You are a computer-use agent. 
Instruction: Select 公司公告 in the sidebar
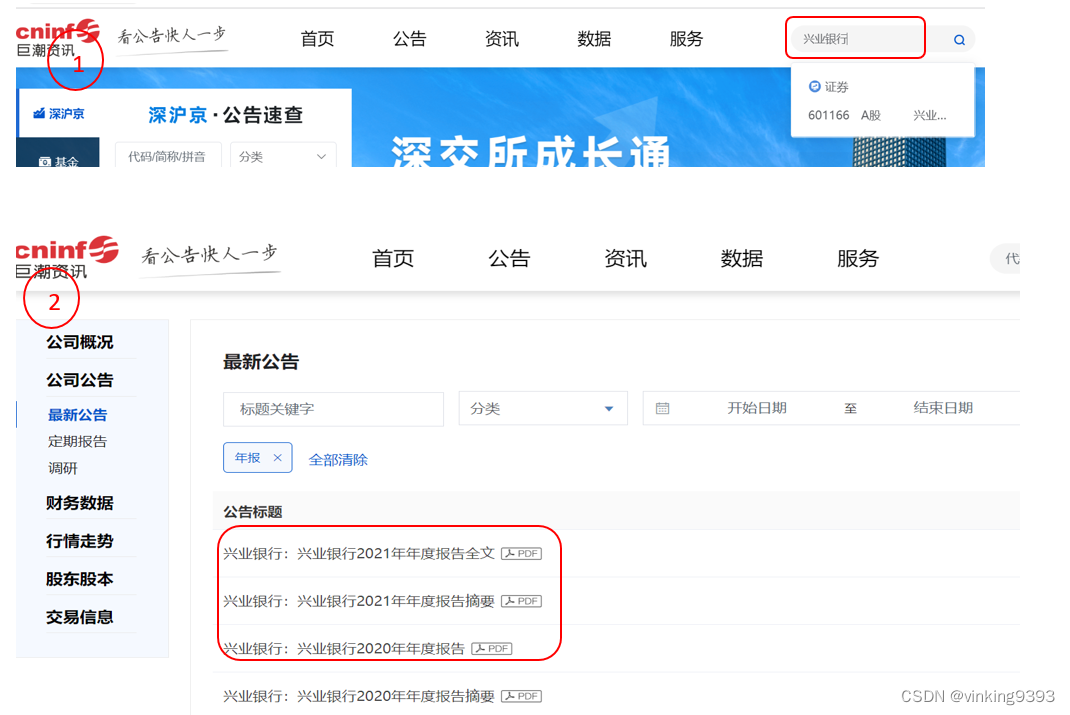coord(80,380)
